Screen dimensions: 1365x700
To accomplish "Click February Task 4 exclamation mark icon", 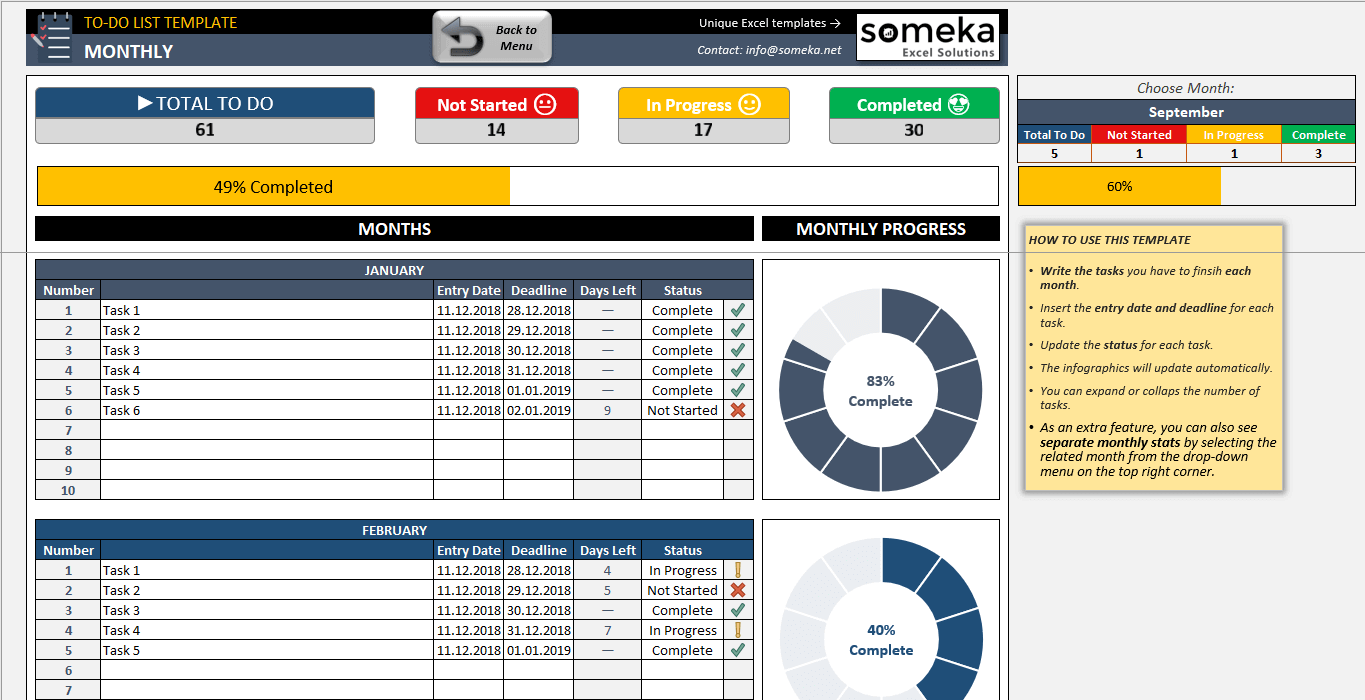I will tap(738, 630).
